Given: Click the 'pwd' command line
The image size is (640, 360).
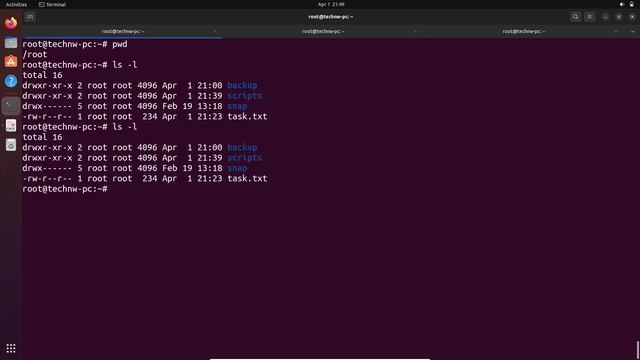Looking at the screenshot, I should click(x=75, y=44).
